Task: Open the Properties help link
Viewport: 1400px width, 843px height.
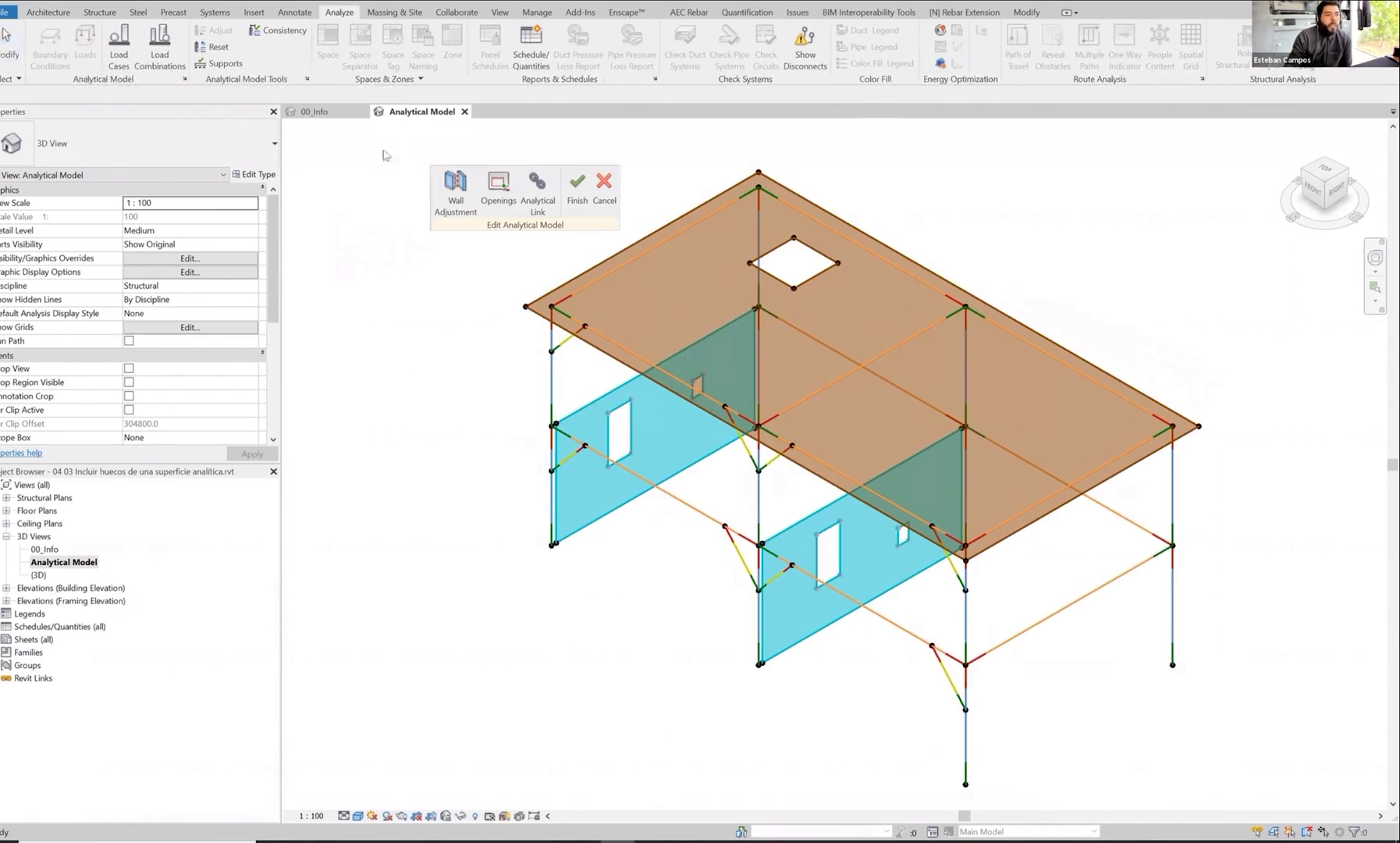Action: [21, 453]
